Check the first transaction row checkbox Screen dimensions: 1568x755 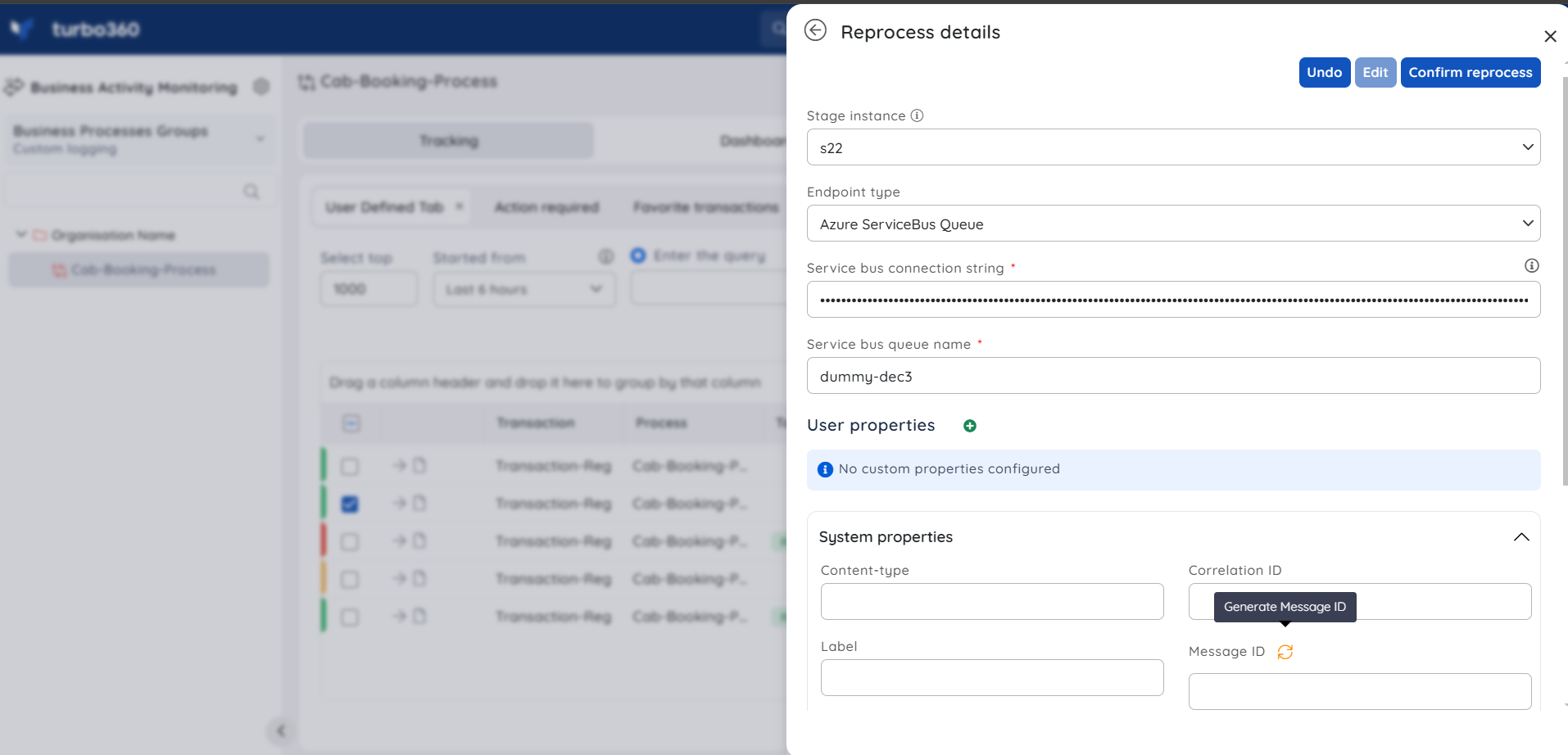[x=350, y=467]
